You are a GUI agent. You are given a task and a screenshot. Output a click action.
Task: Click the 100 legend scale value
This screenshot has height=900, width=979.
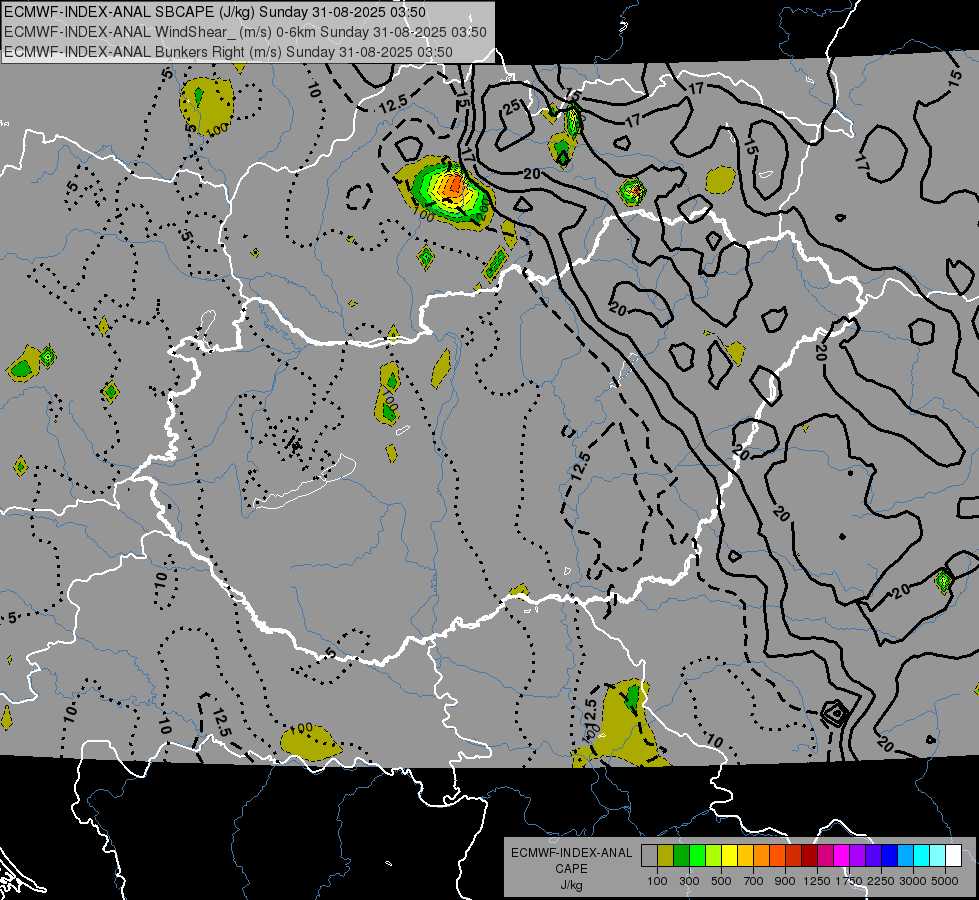coord(657,881)
